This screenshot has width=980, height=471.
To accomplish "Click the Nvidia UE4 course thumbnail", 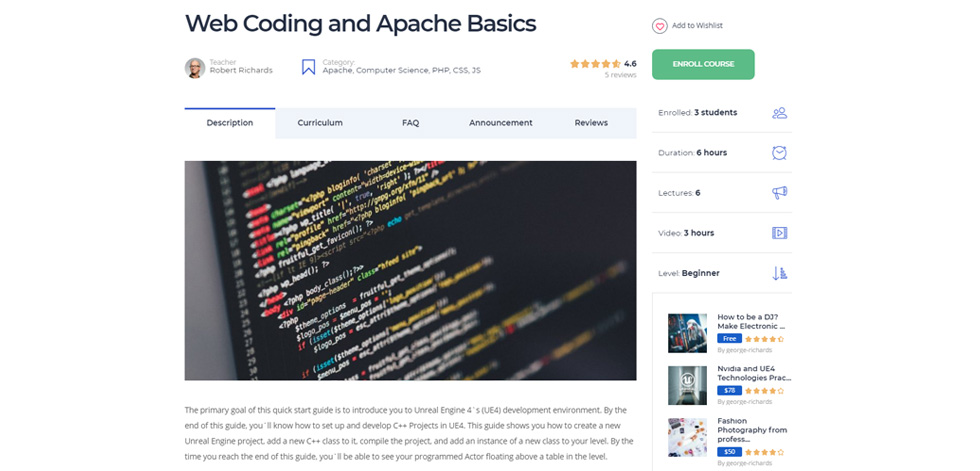I will [688, 385].
